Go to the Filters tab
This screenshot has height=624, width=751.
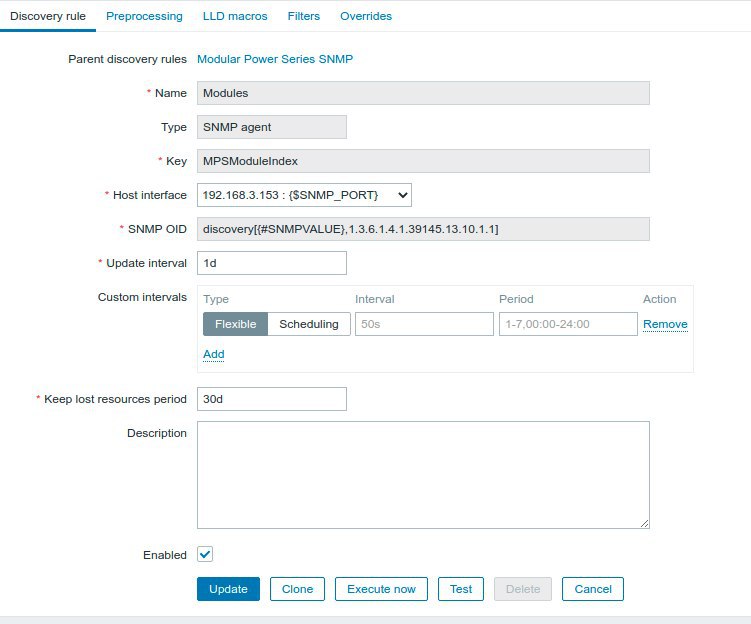[x=304, y=16]
